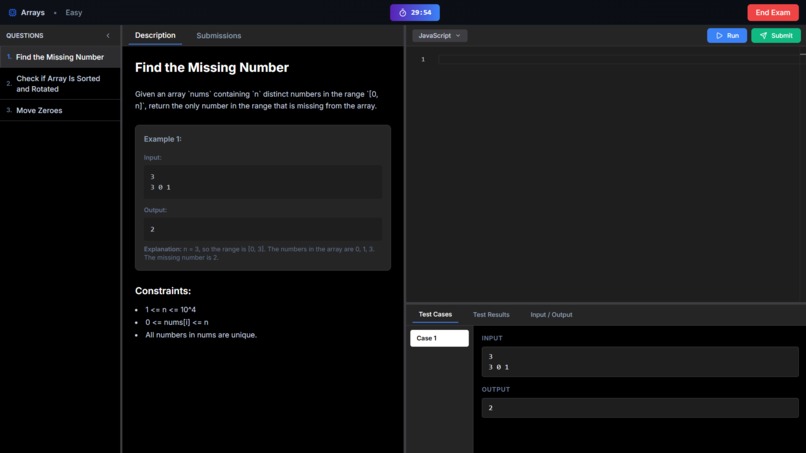Open Check if Array Is Sorted and Rotated

click(60, 84)
